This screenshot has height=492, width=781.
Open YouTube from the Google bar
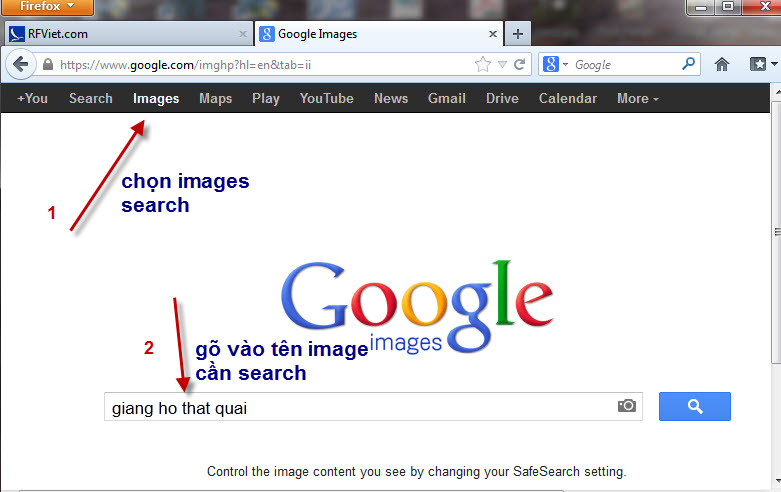[326, 98]
